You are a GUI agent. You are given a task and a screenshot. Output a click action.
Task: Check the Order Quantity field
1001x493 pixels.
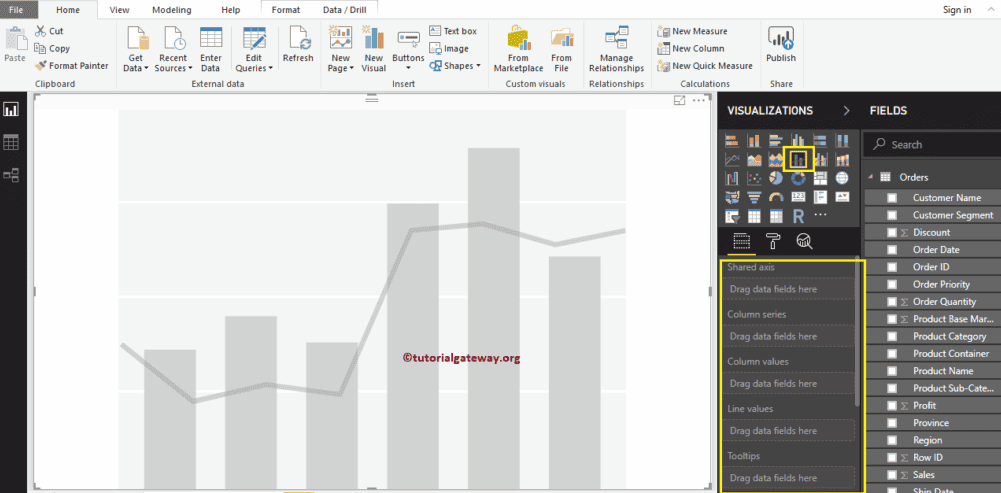coord(892,301)
